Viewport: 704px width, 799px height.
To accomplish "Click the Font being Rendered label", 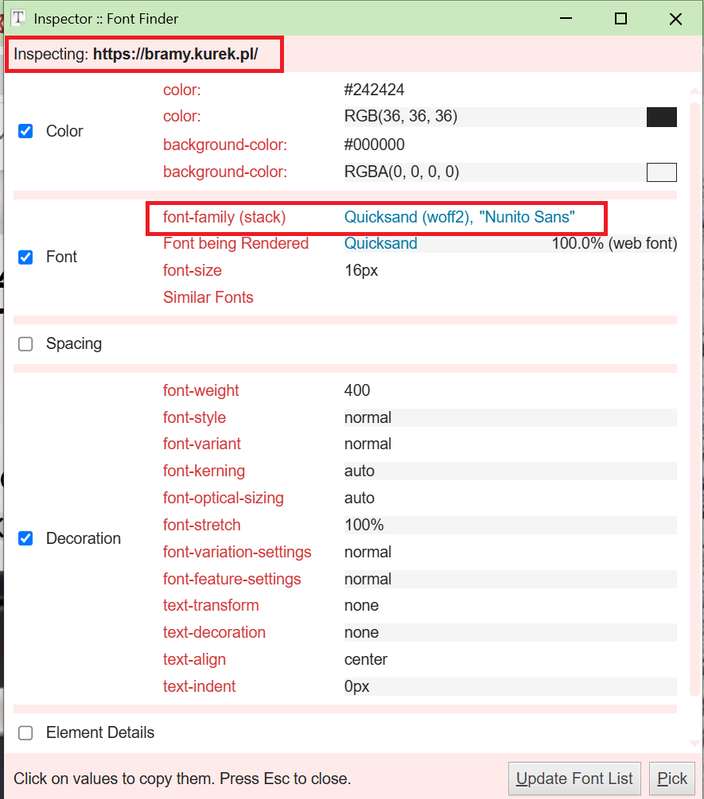I will [236, 244].
